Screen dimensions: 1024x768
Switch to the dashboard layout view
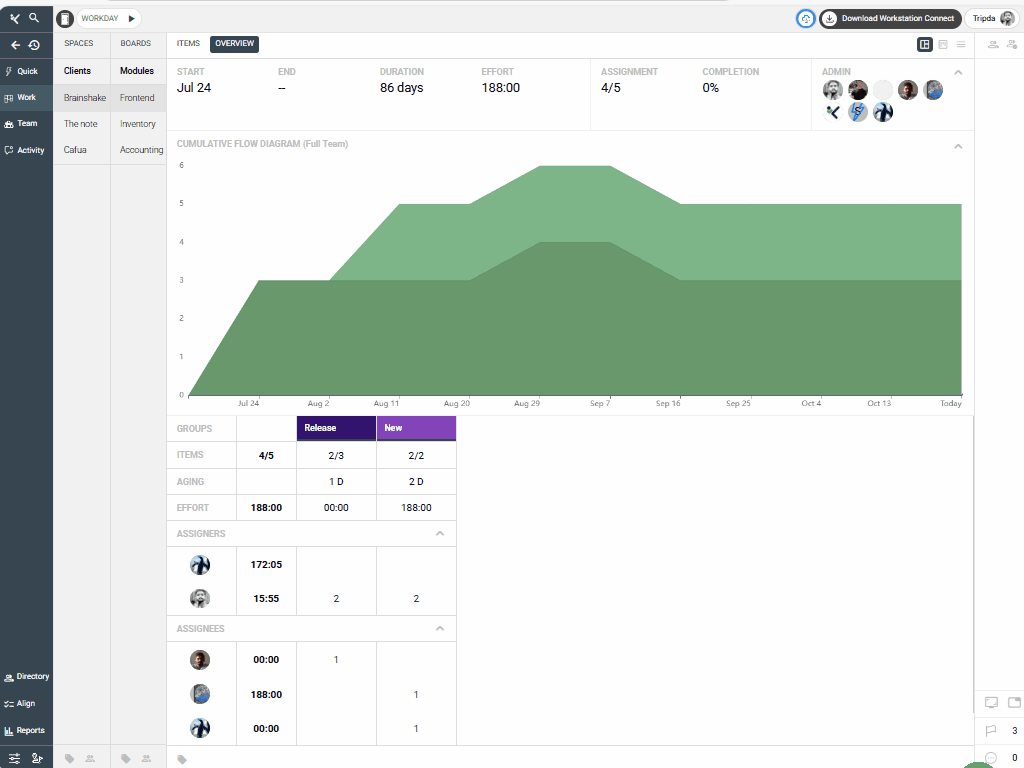[x=925, y=44]
